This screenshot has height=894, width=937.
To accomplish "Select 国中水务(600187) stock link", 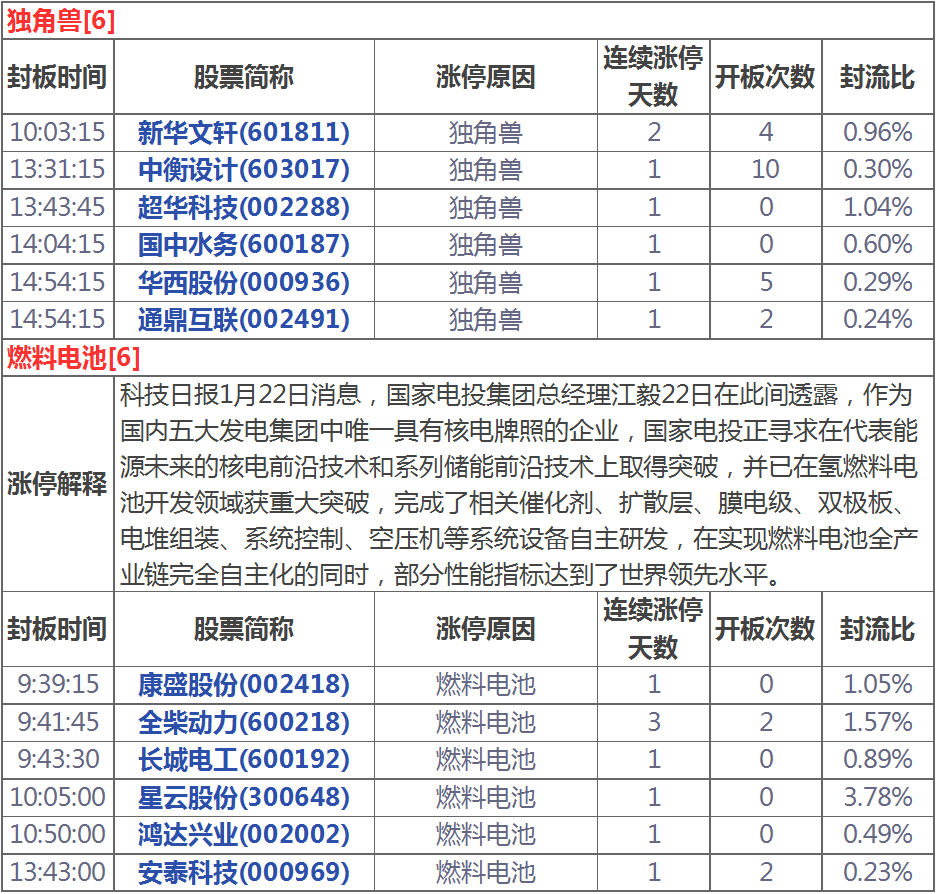I will [x=244, y=245].
